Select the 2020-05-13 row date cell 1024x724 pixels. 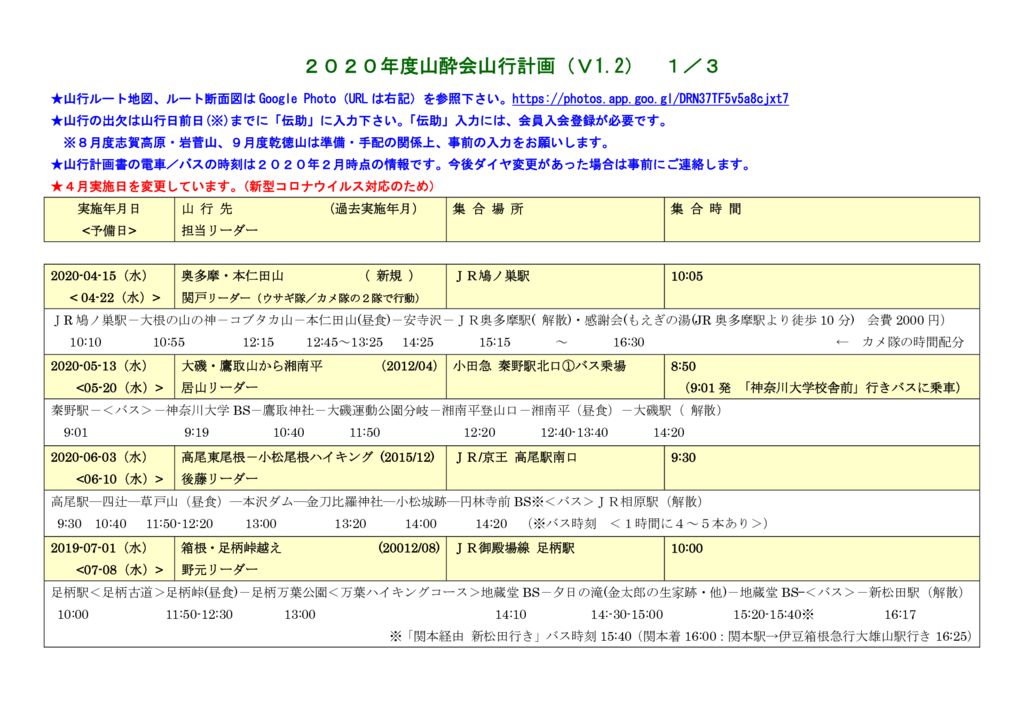(100, 365)
